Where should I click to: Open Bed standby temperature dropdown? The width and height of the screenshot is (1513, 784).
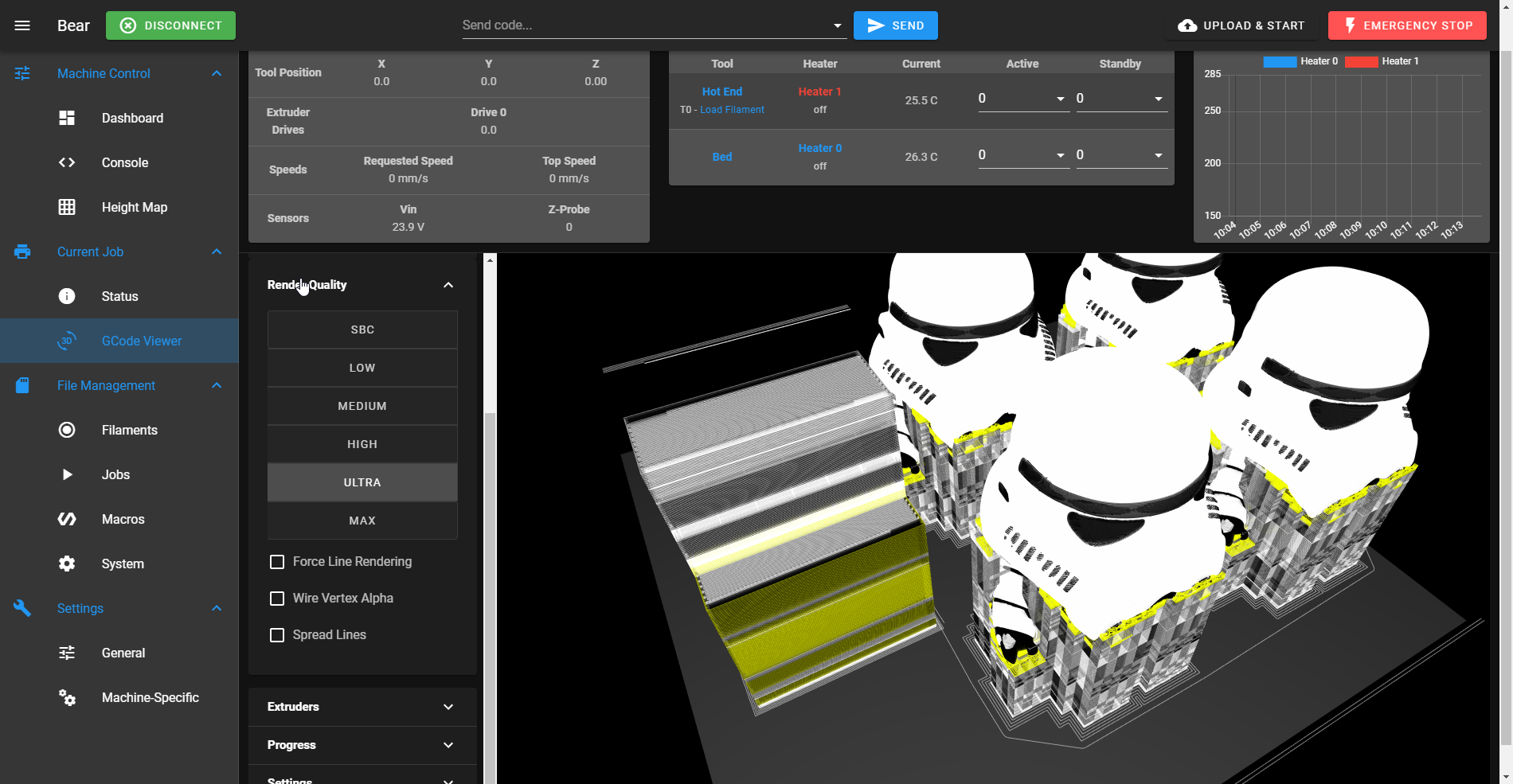(x=1159, y=155)
